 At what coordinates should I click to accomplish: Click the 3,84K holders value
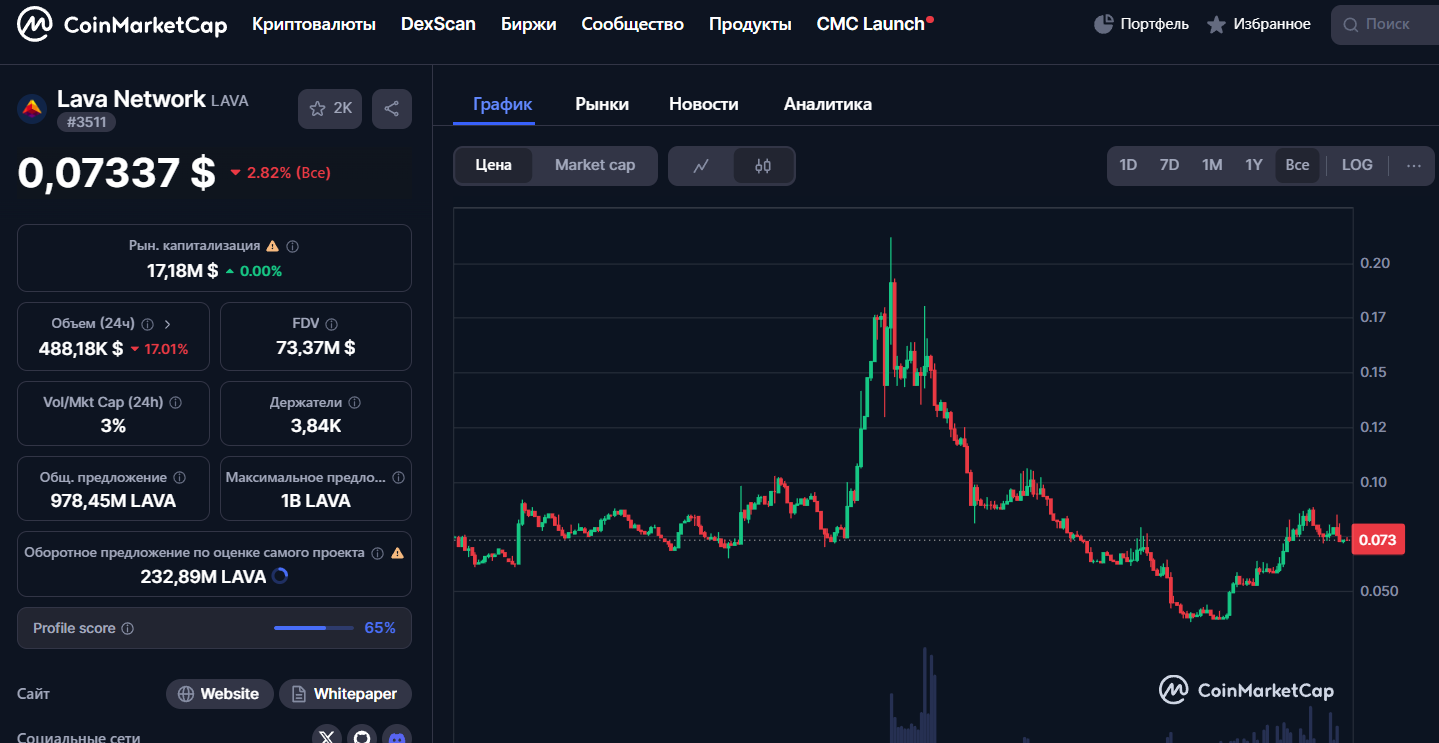pos(316,426)
